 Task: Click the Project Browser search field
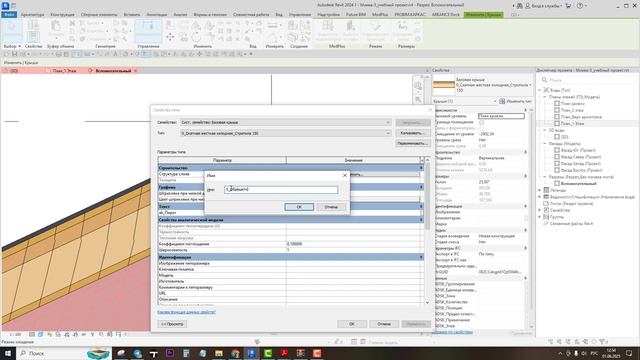[590, 80]
